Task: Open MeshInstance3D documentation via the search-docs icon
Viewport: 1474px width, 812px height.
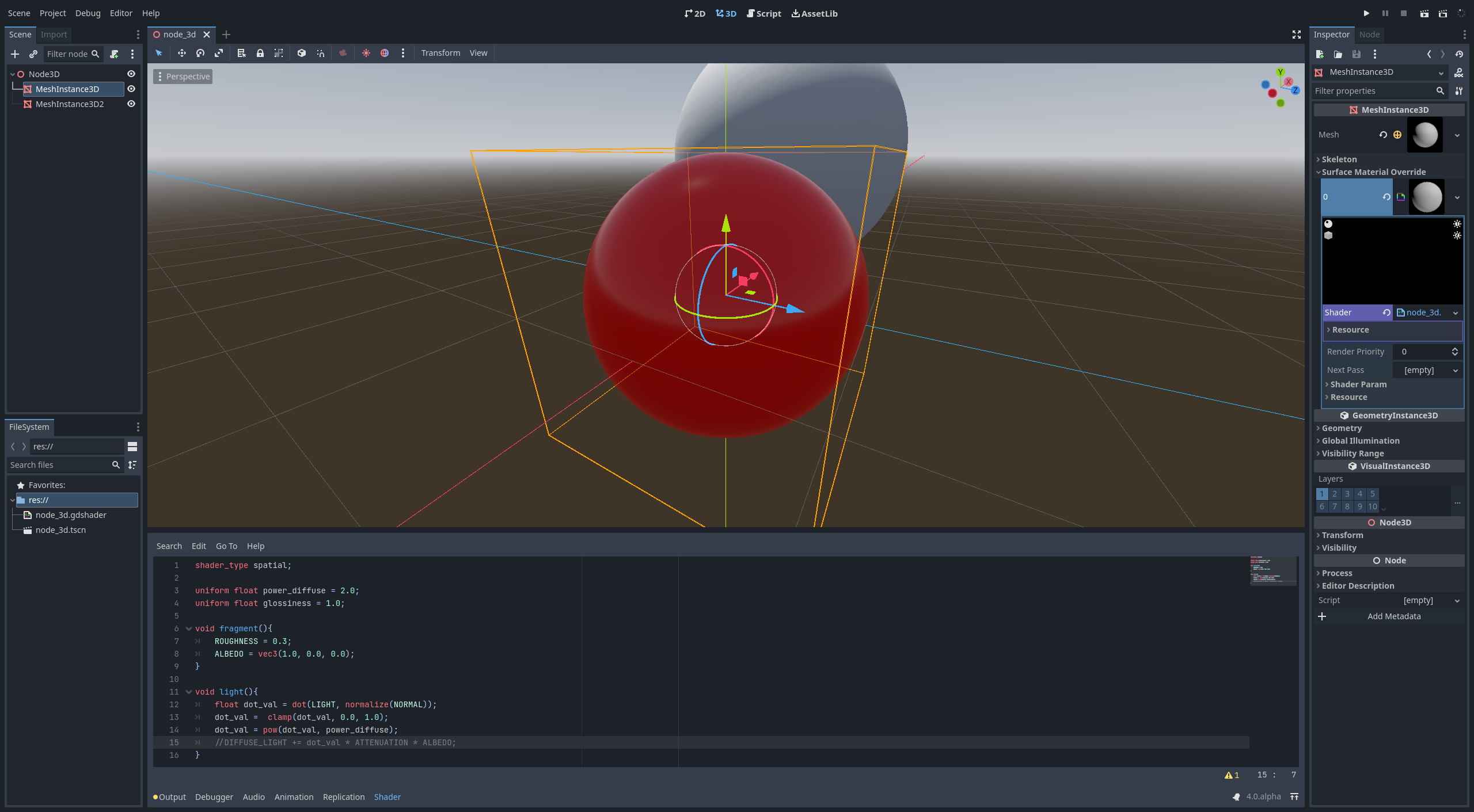Action: (1459, 73)
